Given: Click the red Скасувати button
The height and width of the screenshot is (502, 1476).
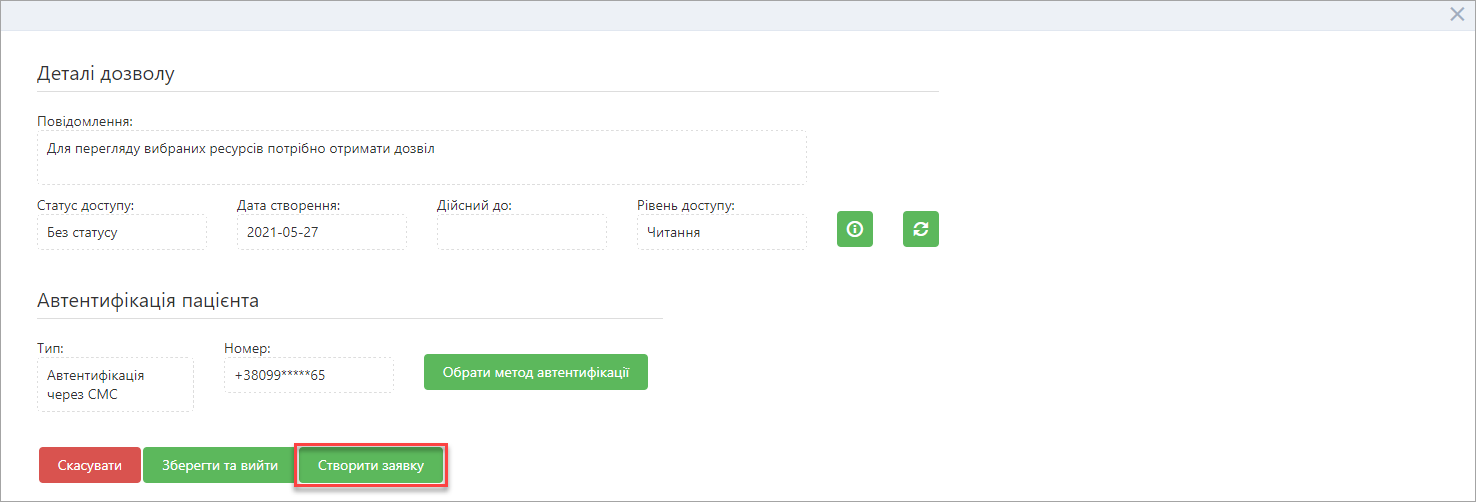Looking at the screenshot, I should click(90, 465).
